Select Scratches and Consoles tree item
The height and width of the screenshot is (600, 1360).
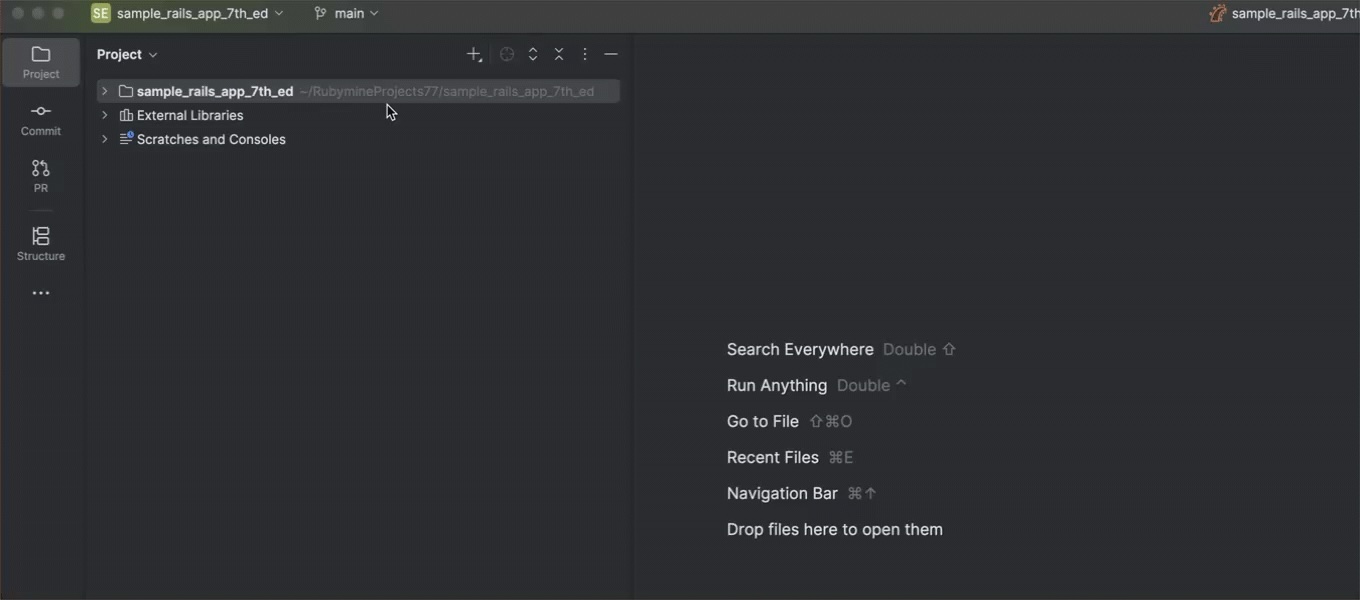click(211, 139)
